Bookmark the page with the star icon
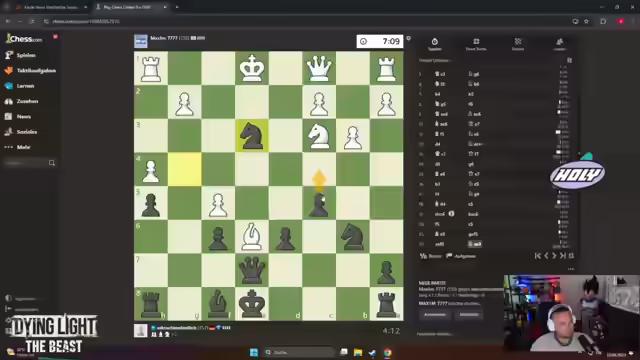This screenshot has width=640, height=360. pos(586,21)
